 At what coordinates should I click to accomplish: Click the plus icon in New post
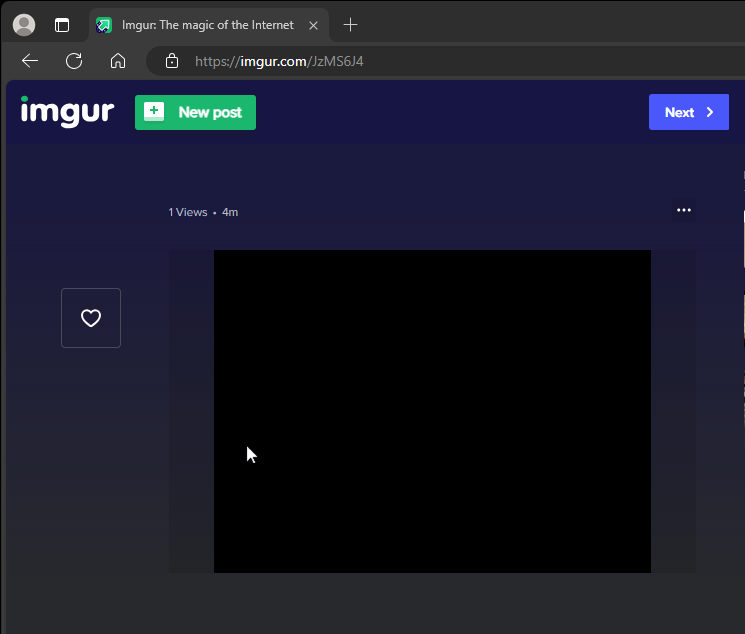[x=153, y=112]
